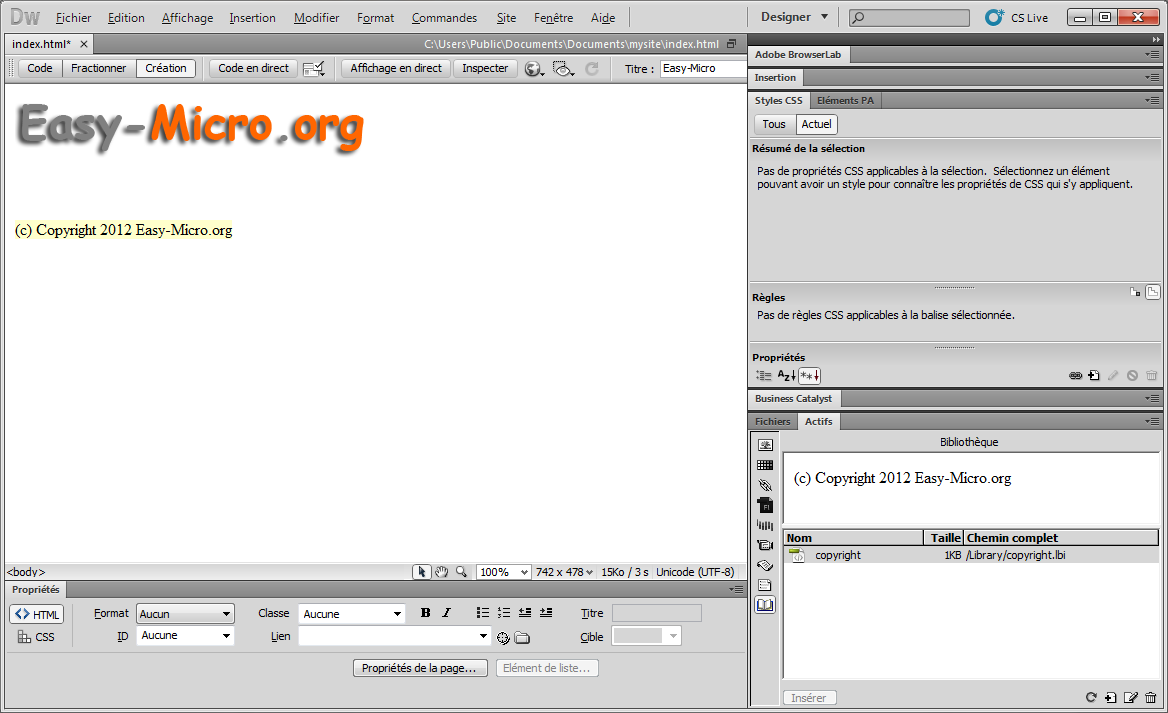Click Propriétés de la page button
The height and width of the screenshot is (713, 1168).
420,668
